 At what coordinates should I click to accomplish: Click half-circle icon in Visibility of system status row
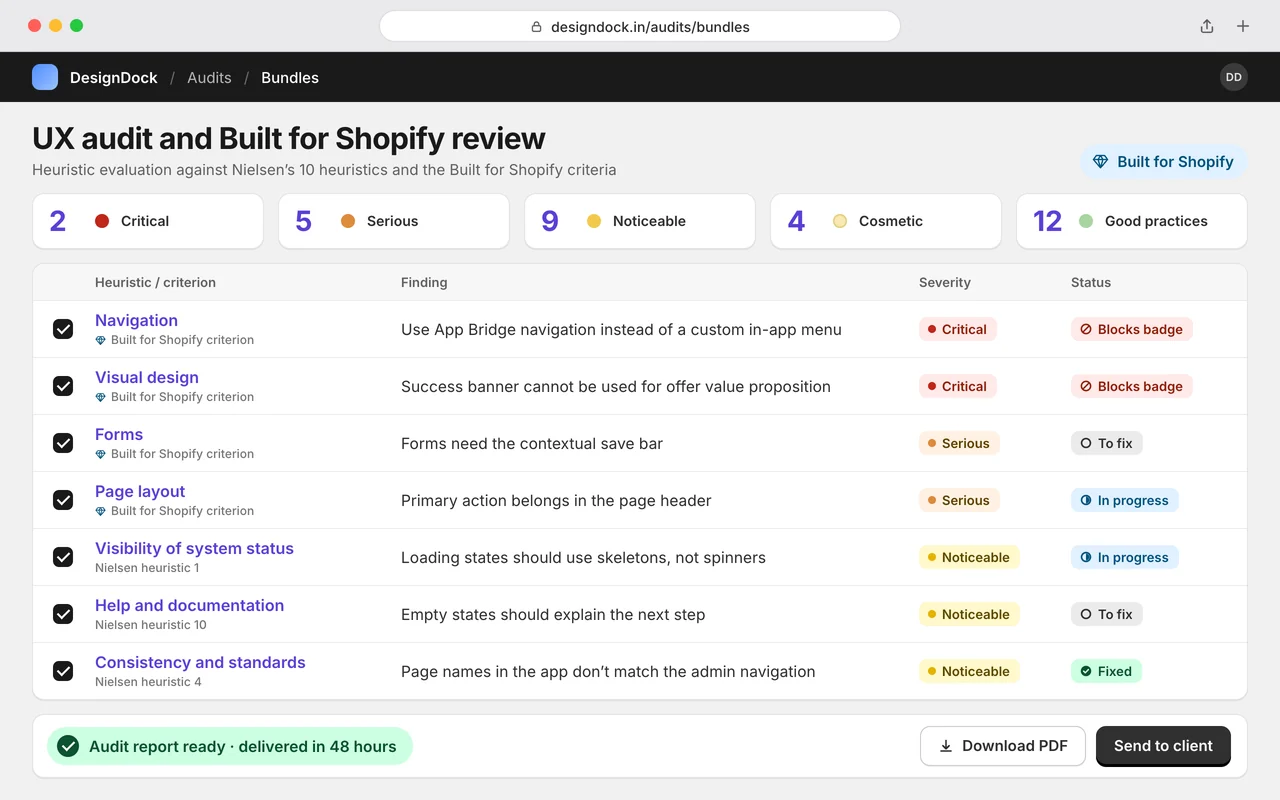point(1086,557)
